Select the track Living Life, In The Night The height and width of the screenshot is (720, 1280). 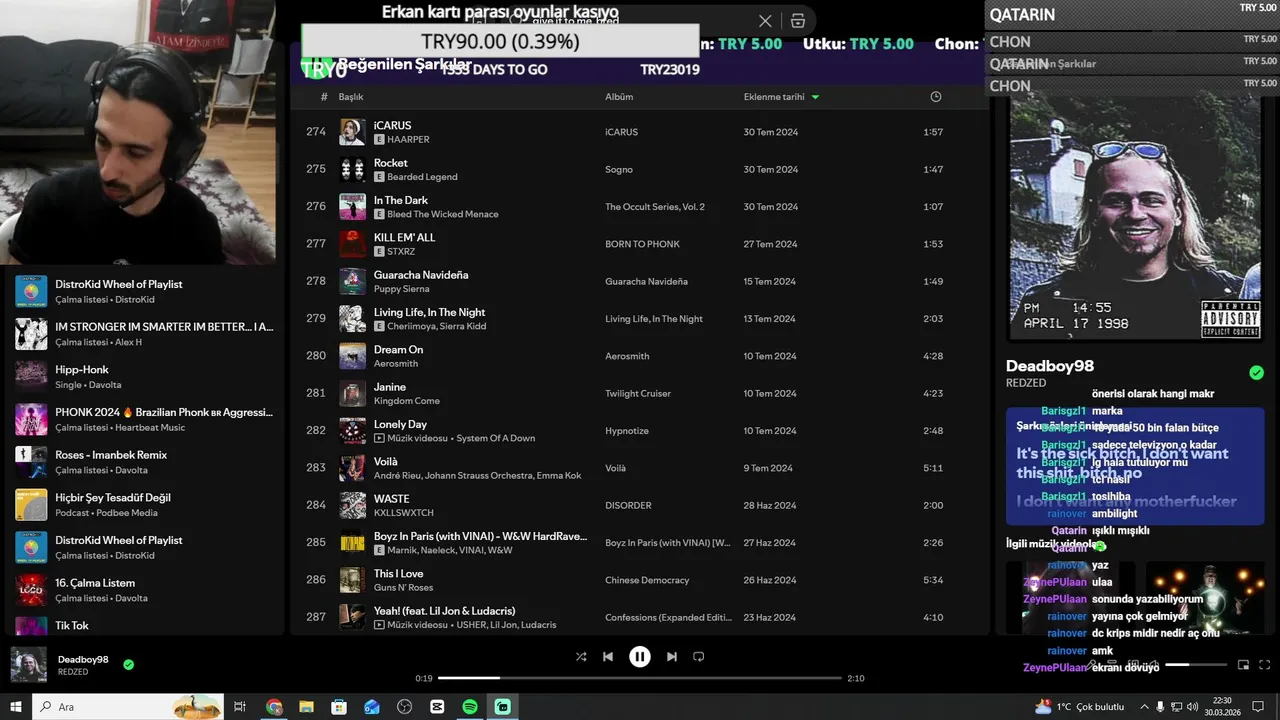(x=429, y=312)
